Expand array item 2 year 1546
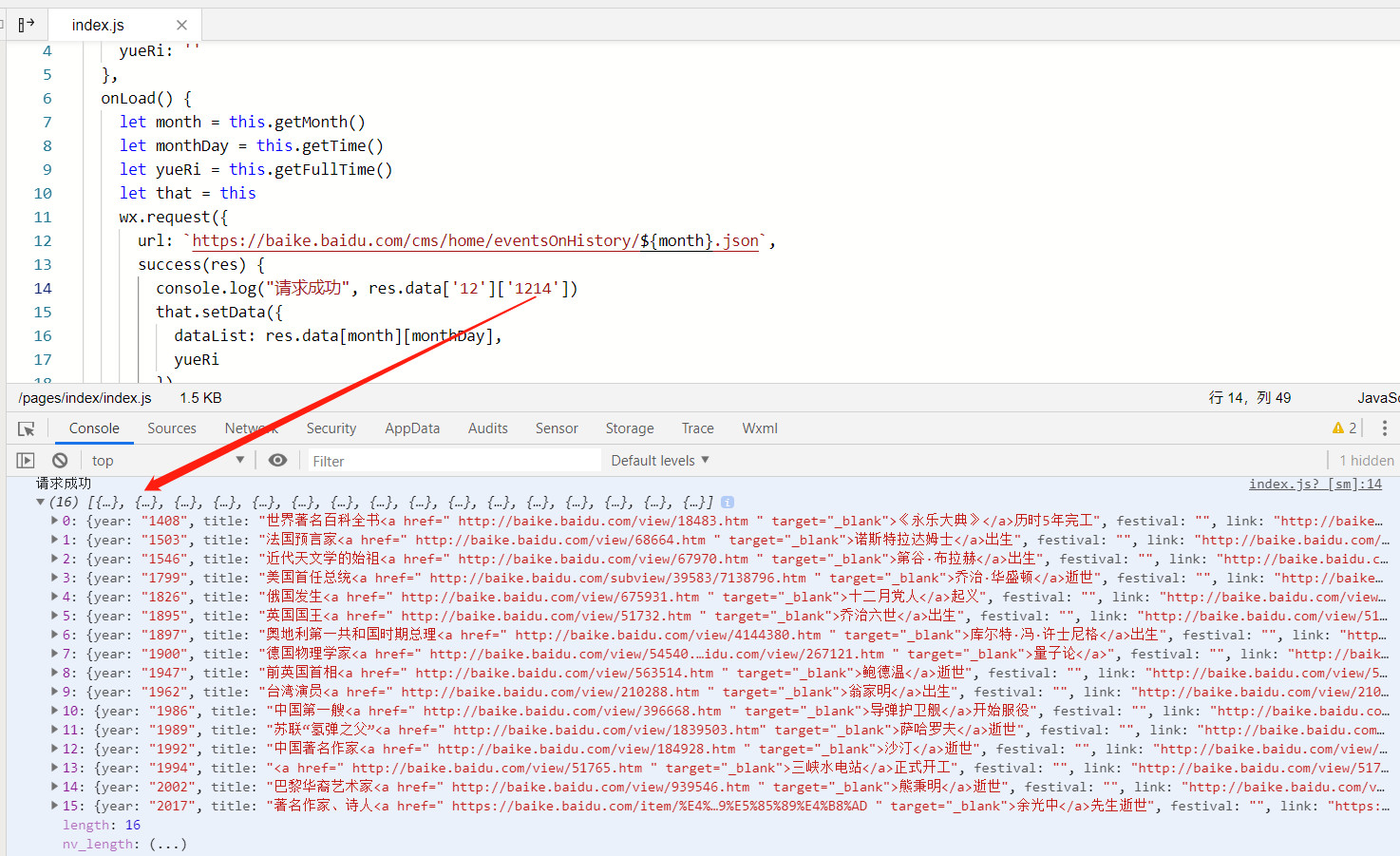This screenshot has width=1400, height=856. point(54,559)
